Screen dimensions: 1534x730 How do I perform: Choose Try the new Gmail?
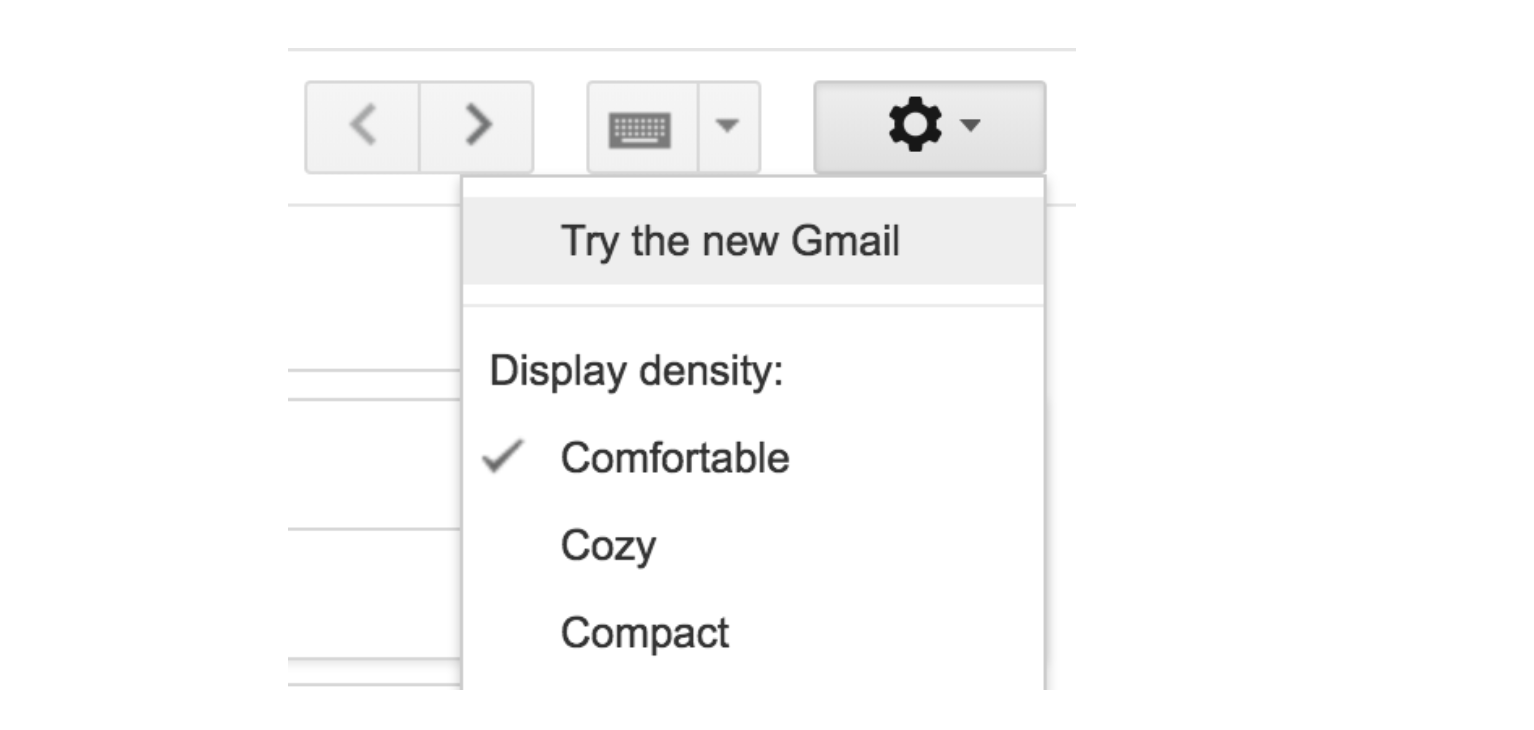730,242
